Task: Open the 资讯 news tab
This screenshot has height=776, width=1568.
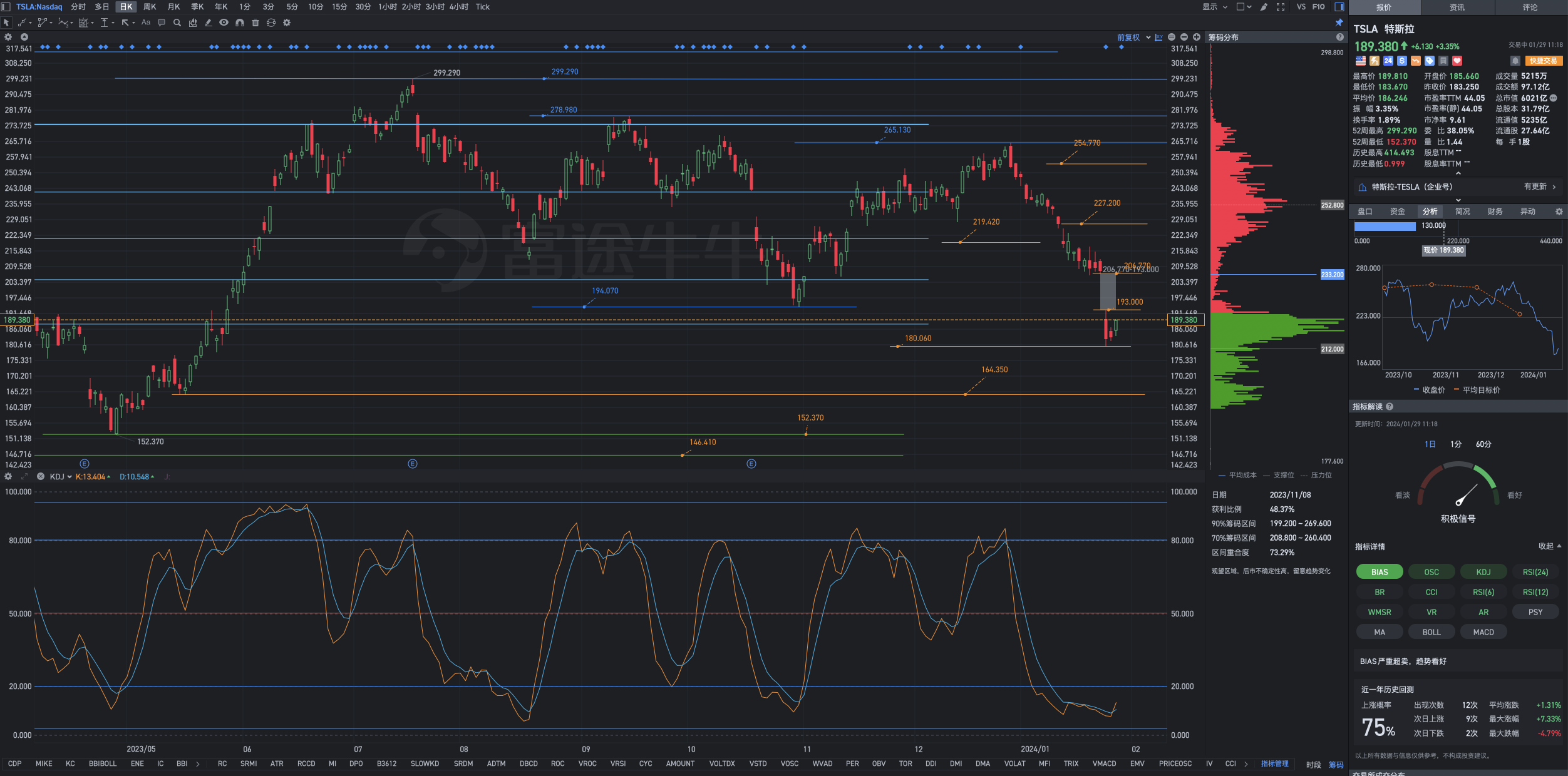Action: (x=1457, y=8)
